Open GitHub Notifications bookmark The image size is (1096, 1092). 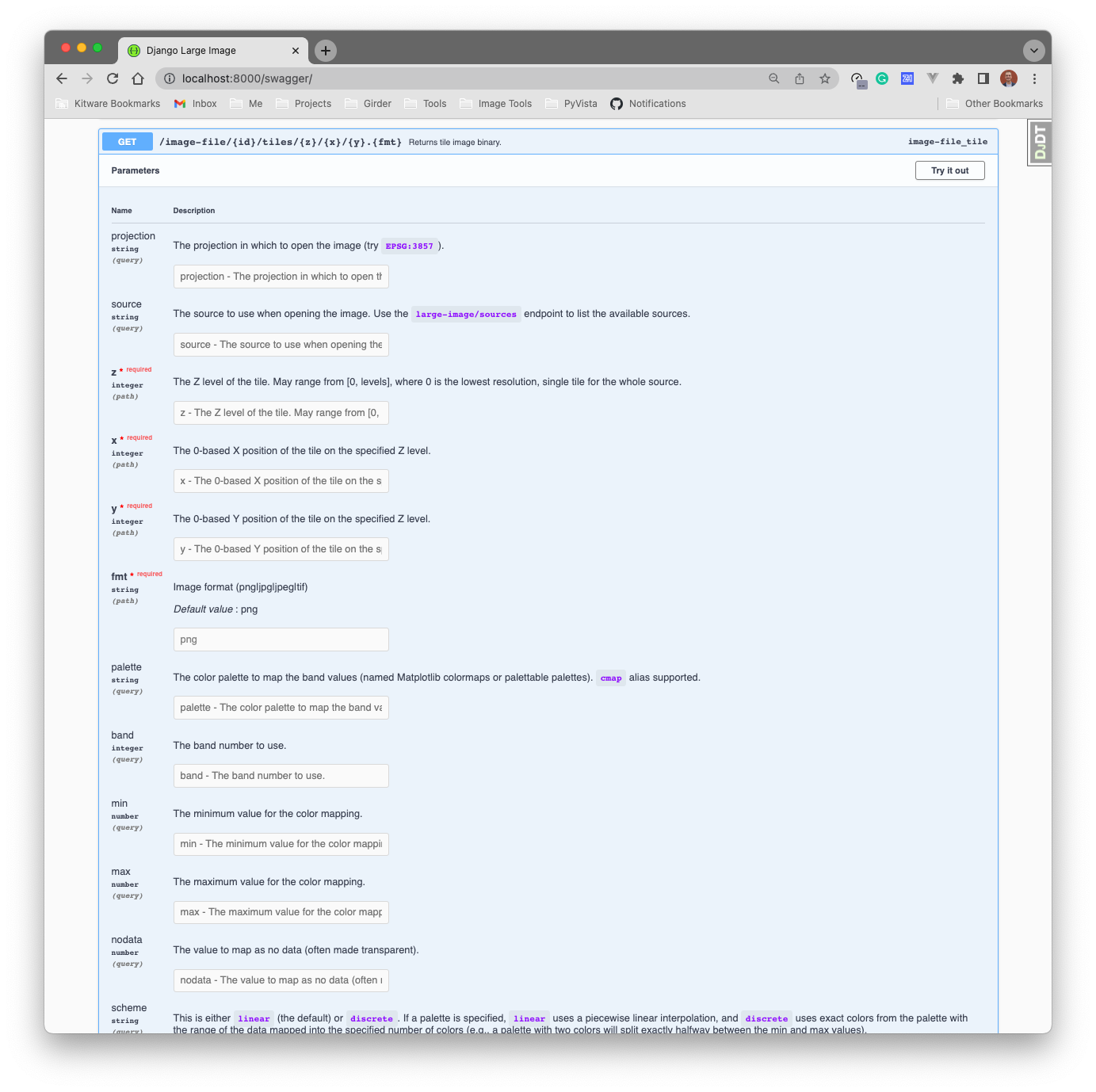click(x=648, y=104)
